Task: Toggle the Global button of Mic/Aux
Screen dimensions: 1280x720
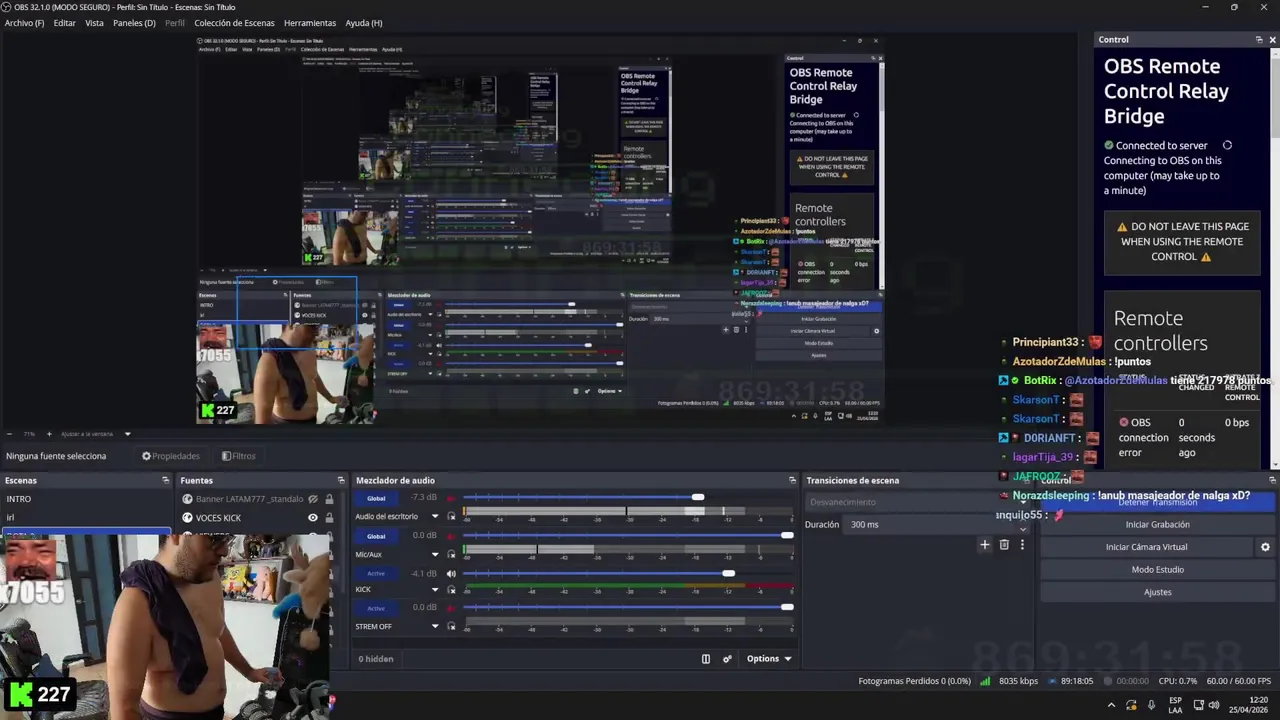Action: tap(376, 536)
